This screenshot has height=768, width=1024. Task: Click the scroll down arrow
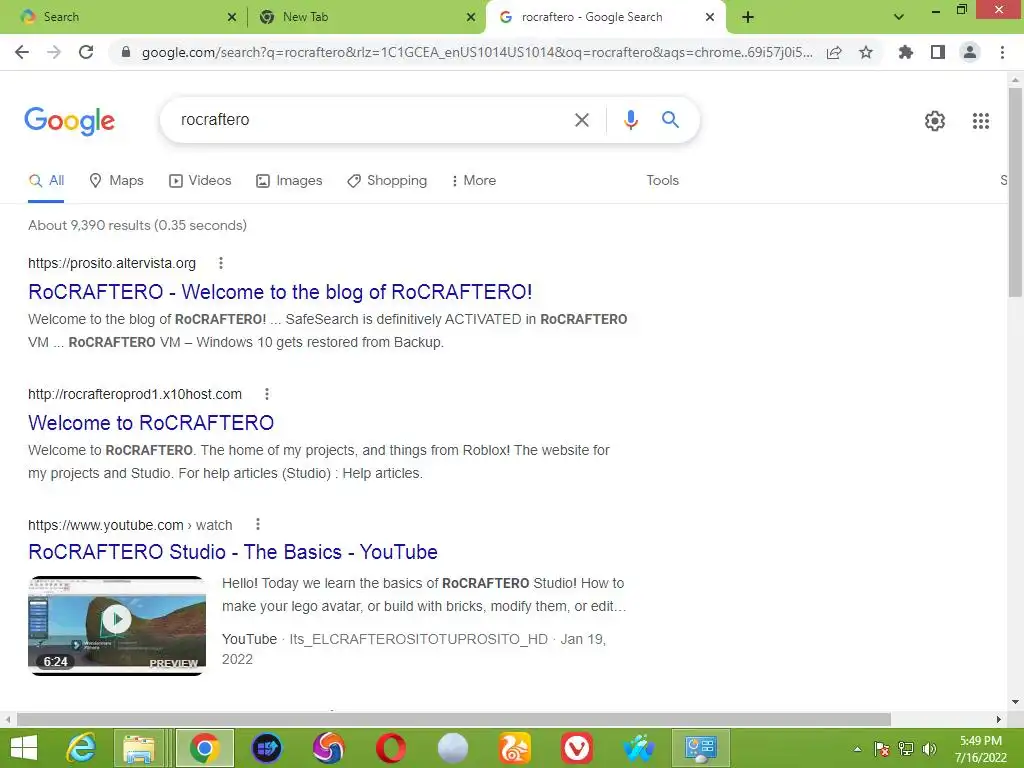pyautogui.click(x=1015, y=703)
